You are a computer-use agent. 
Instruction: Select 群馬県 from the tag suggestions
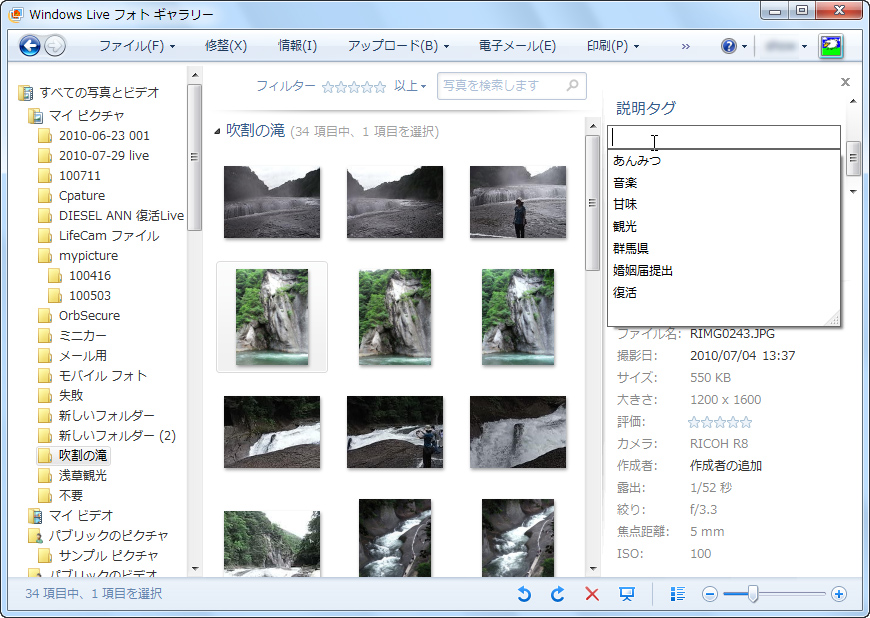tap(632, 247)
